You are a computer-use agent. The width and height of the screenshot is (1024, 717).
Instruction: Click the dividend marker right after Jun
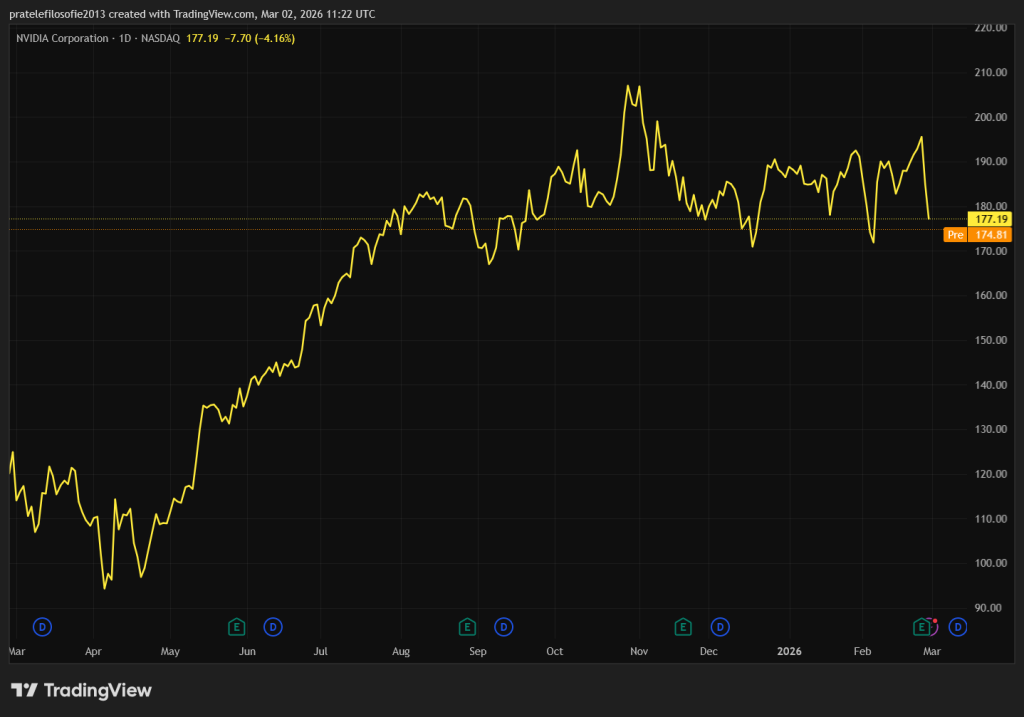(272, 627)
